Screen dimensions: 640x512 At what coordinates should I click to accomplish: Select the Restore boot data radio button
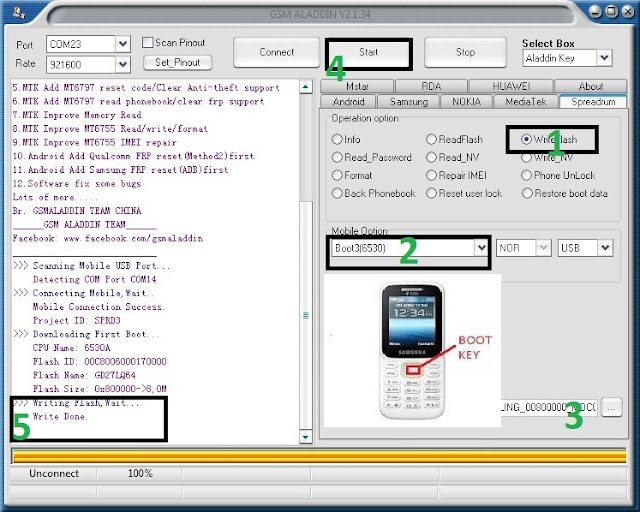click(x=527, y=193)
